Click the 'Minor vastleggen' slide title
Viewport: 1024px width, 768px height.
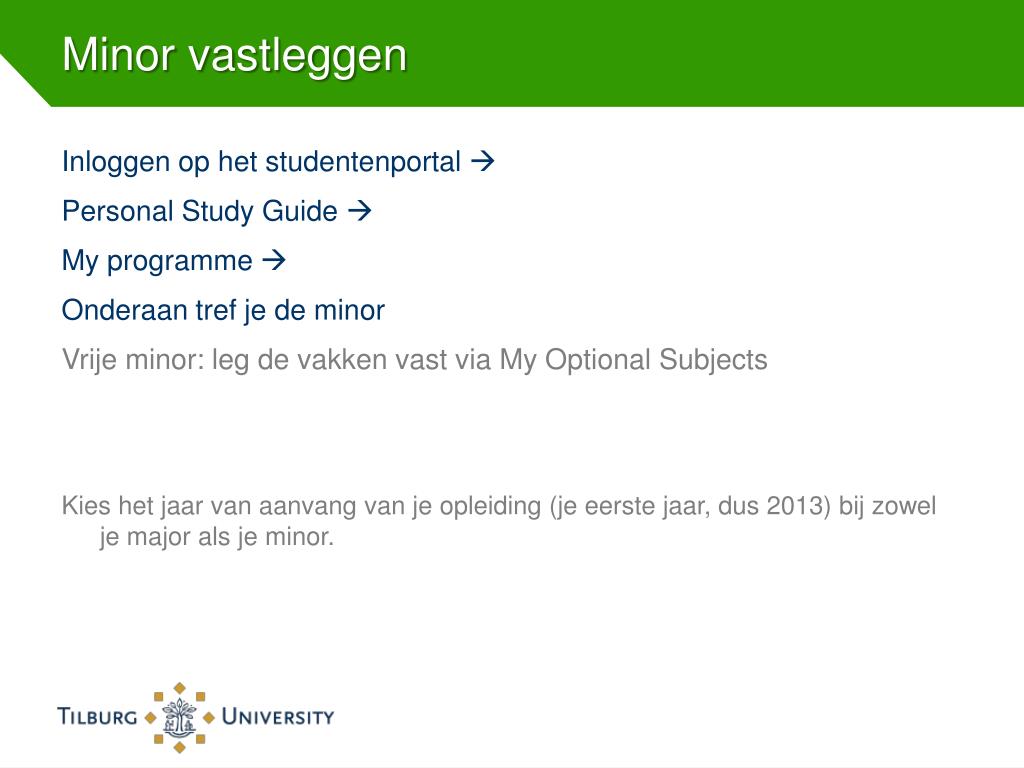click(234, 54)
